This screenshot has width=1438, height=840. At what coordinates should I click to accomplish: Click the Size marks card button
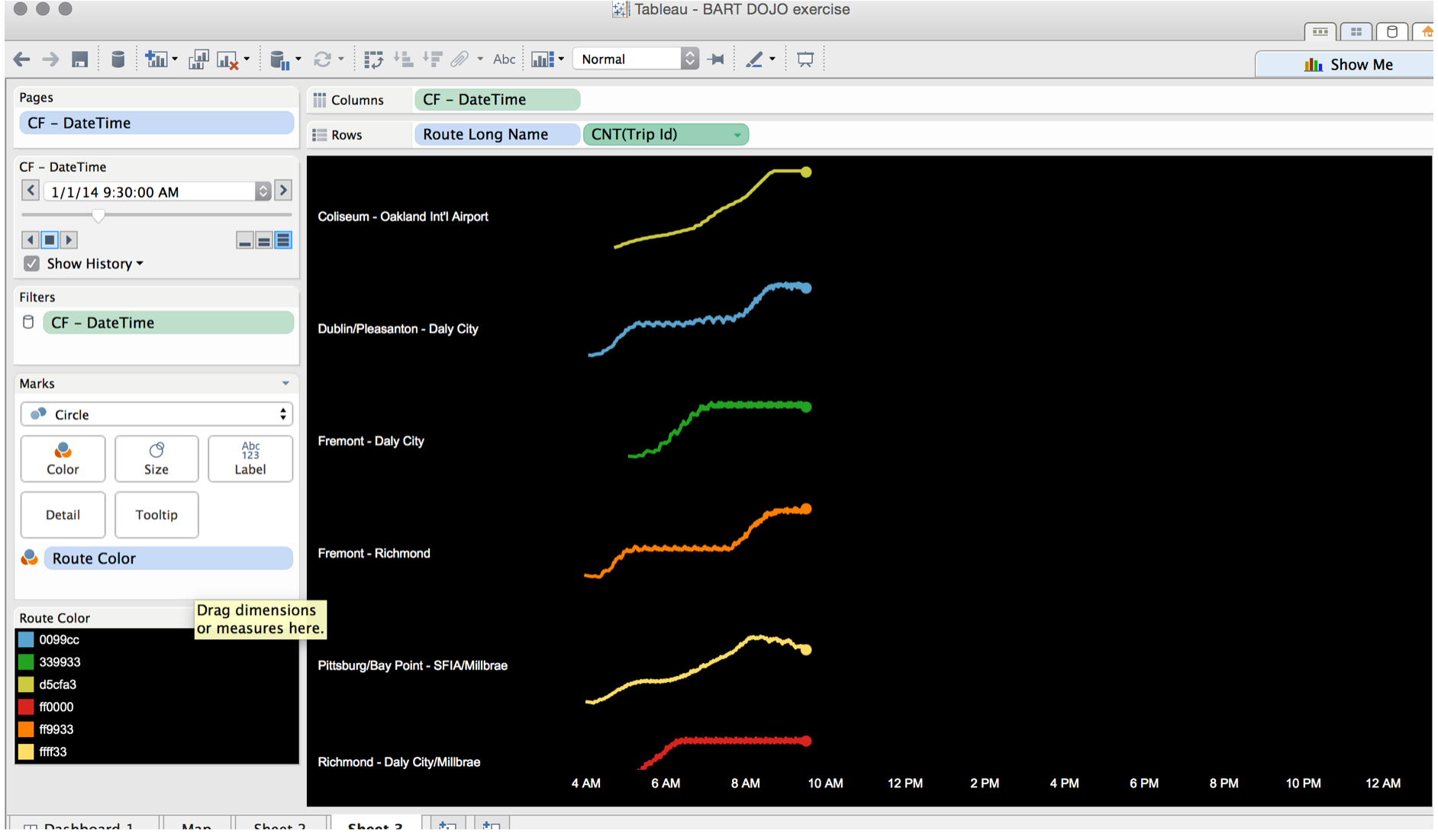tap(156, 459)
